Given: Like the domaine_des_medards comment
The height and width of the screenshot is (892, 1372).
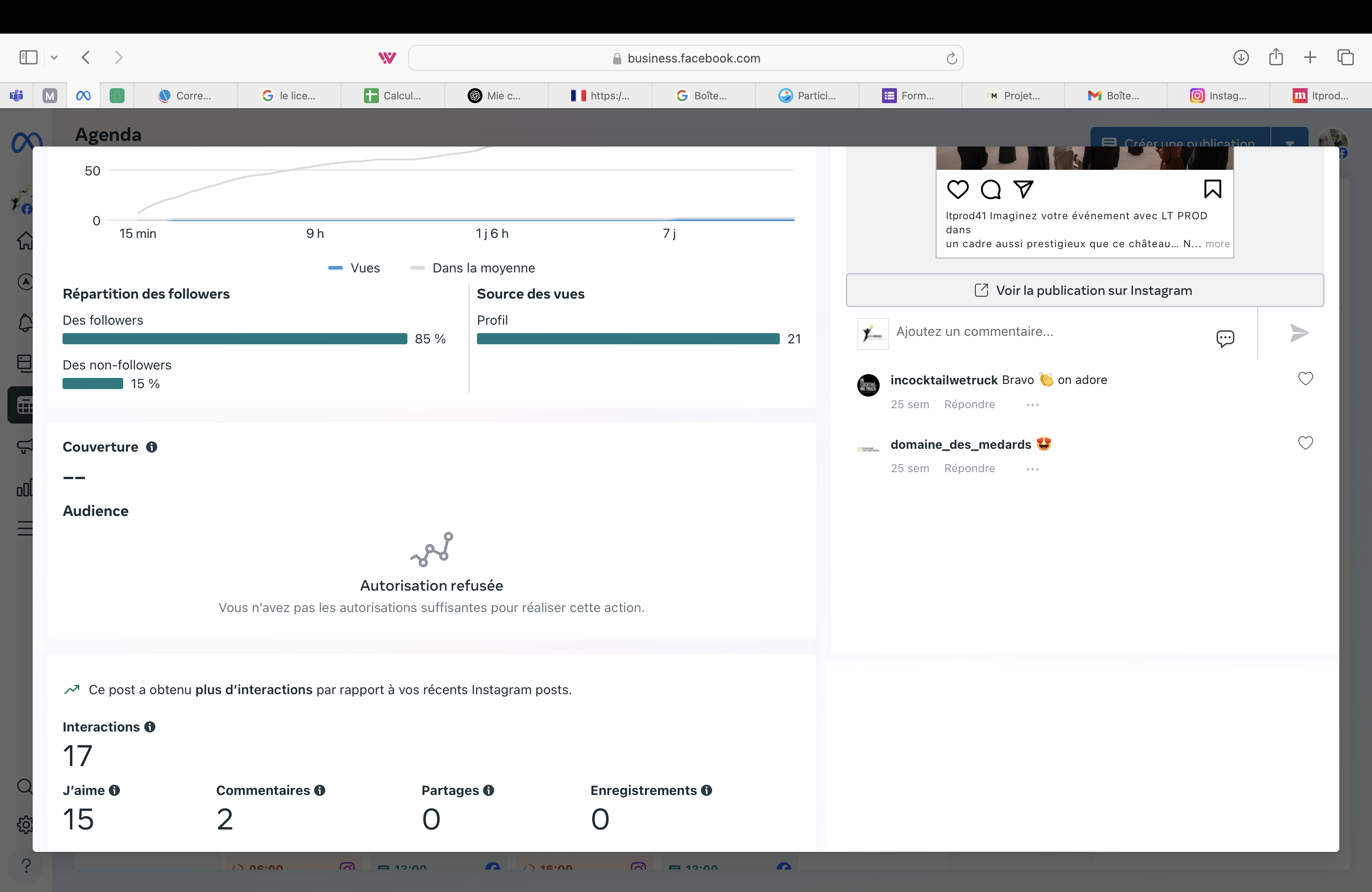Looking at the screenshot, I should (x=1305, y=443).
